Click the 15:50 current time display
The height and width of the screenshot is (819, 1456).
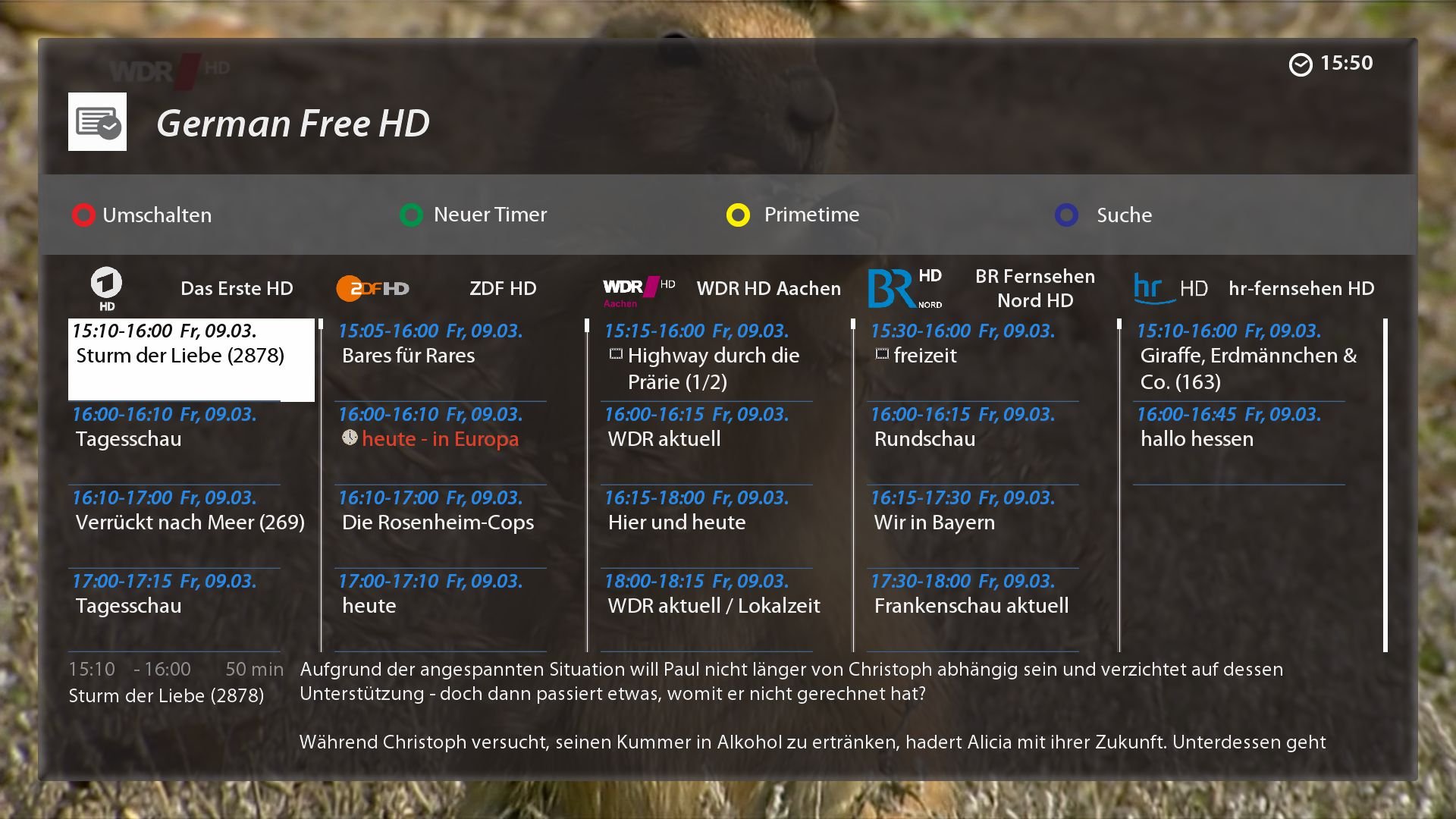pos(1346,63)
